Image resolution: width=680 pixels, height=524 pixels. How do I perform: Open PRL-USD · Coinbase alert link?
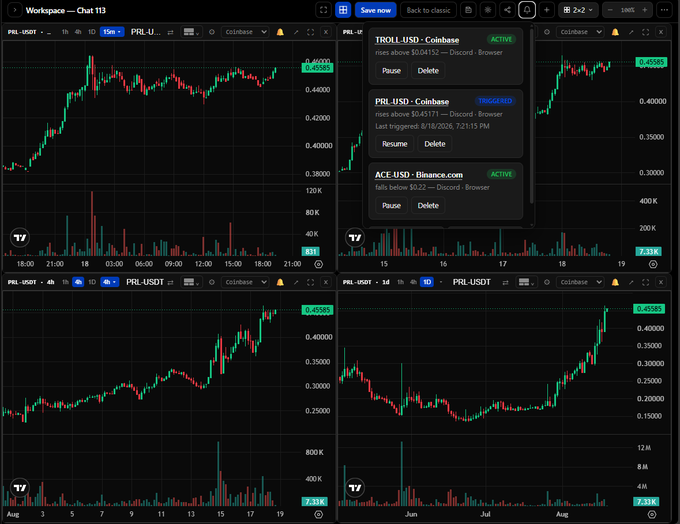click(x=412, y=102)
